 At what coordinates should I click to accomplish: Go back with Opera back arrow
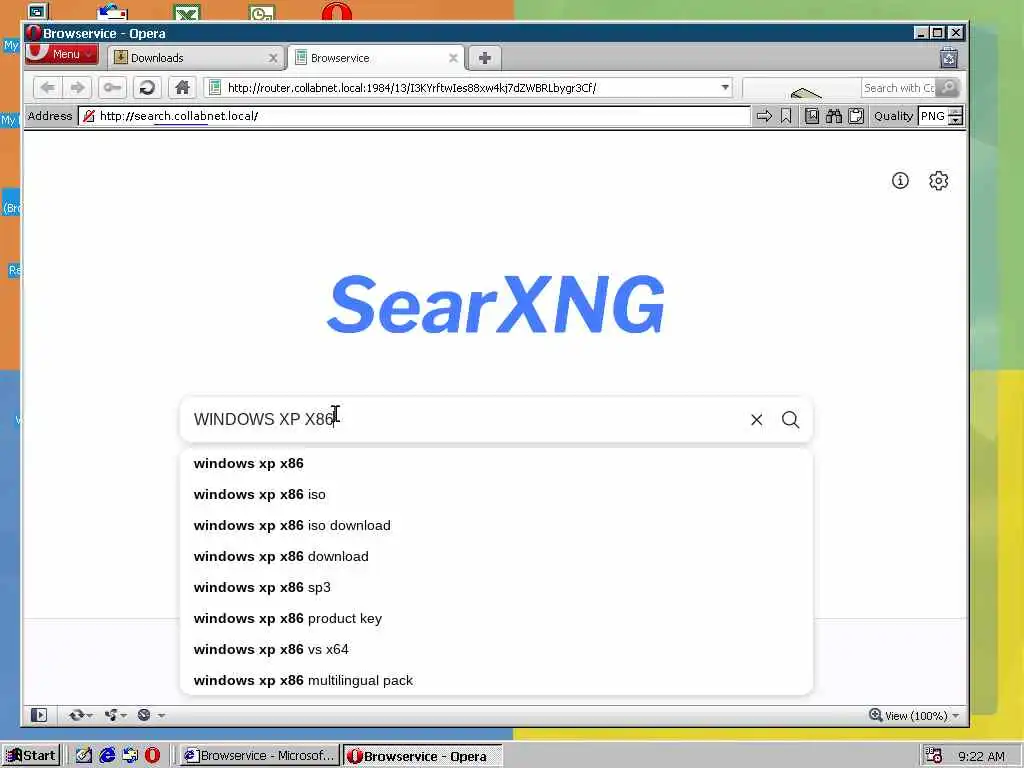tap(48, 88)
